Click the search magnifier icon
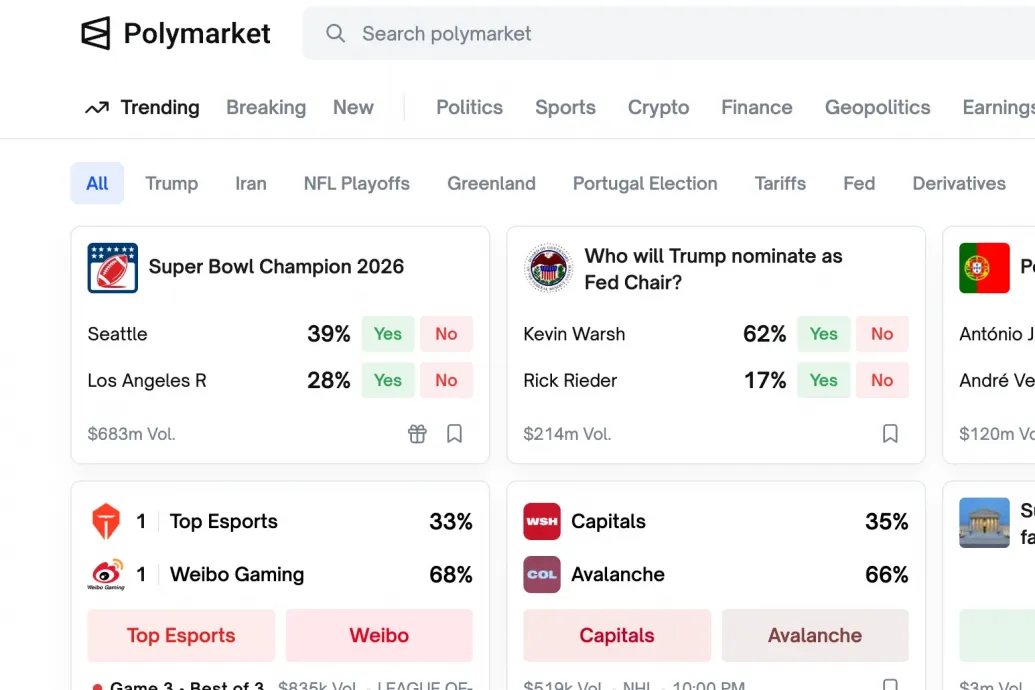Screen dimensions: 1035x690 (x=336, y=34)
